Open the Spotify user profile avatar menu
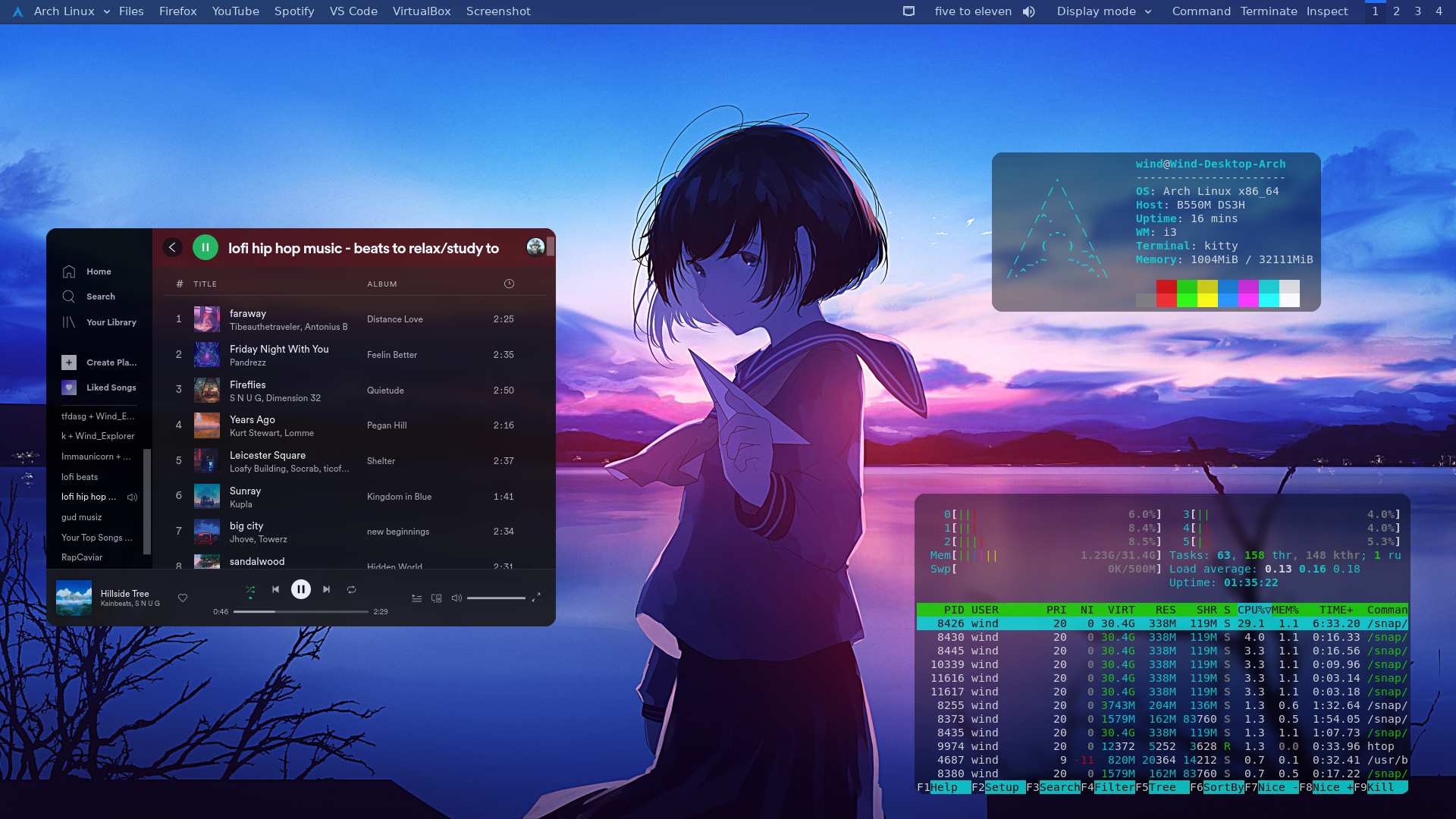Viewport: 1456px width, 819px height. tap(535, 247)
